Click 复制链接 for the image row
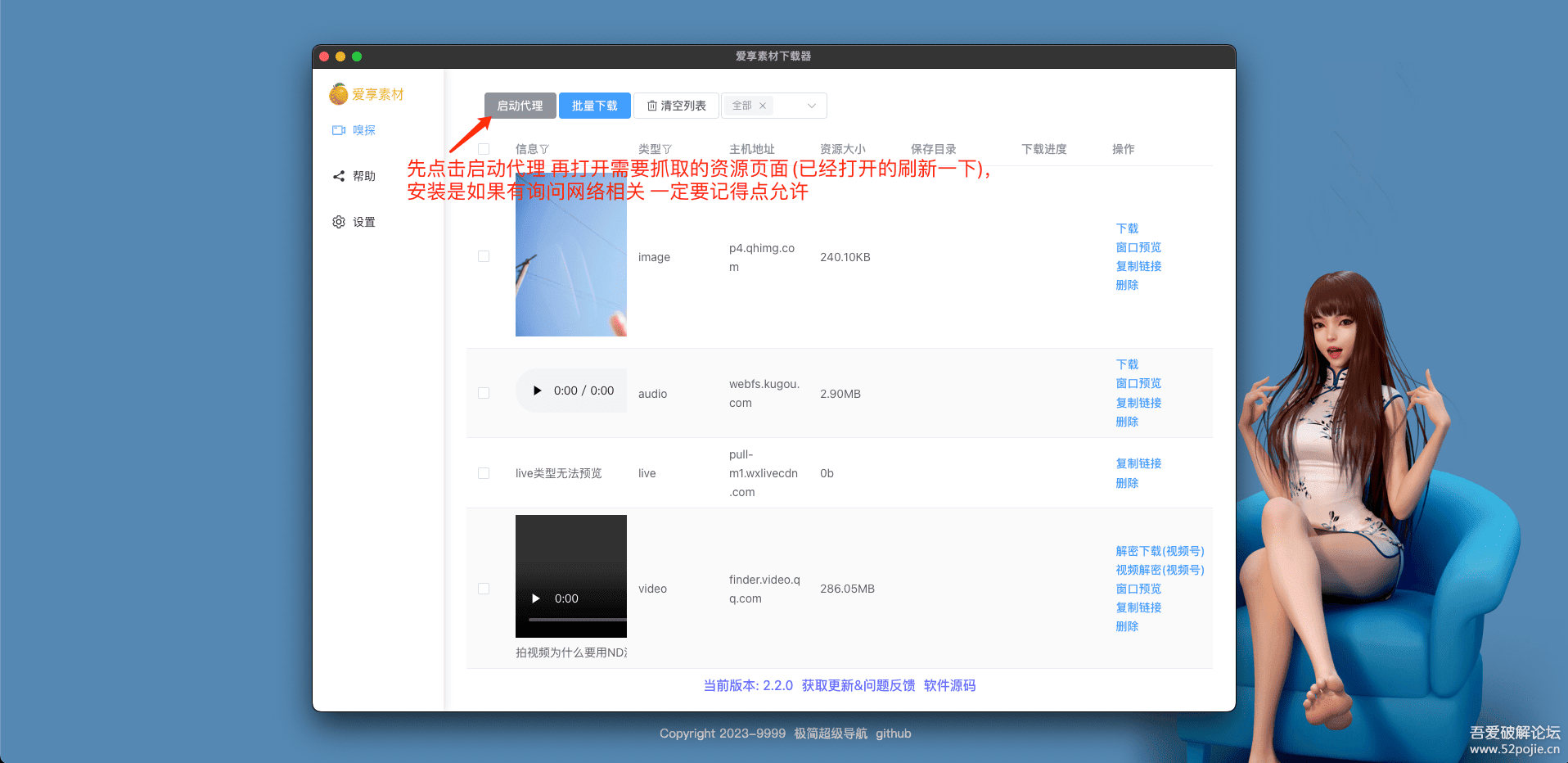1568x763 pixels. (x=1138, y=266)
